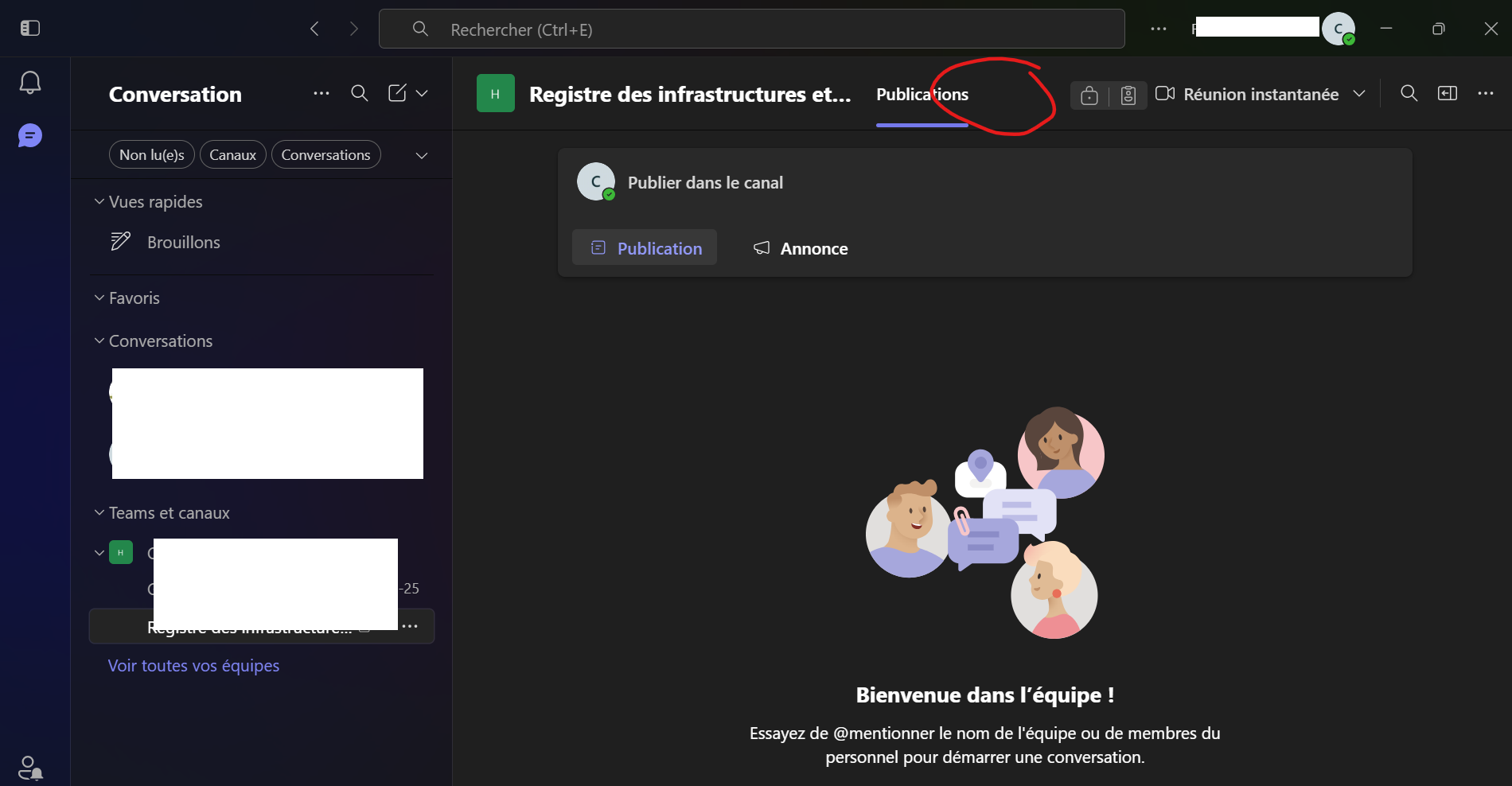This screenshot has height=786, width=1512.
Task: Toggle the navigation pane icon in the title bar
Action: pos(30,29)
